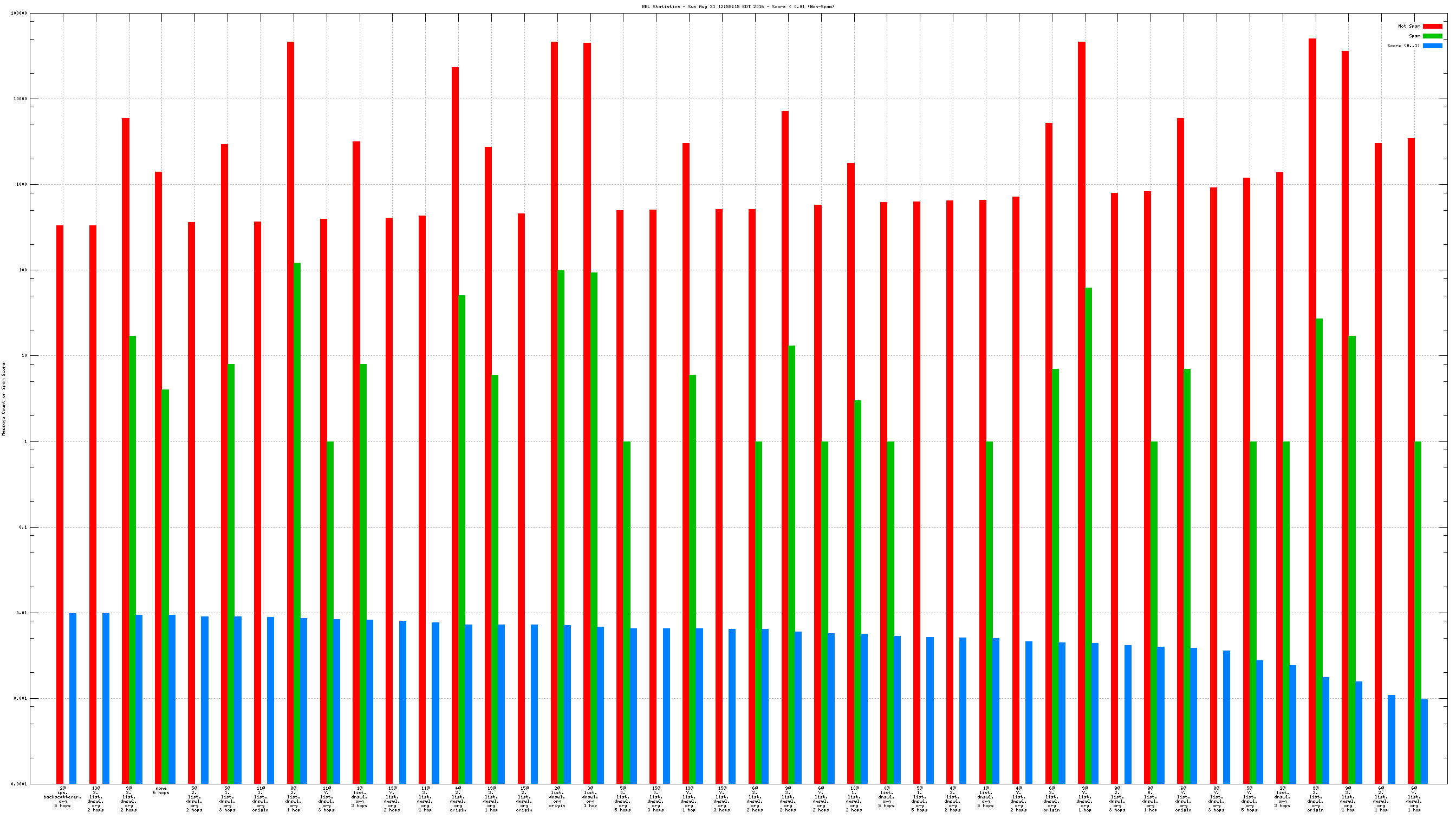Click the rotated 'Message Count or Spam Score' axis label
Screen dimensions: 1456x819
coord(4,399)
